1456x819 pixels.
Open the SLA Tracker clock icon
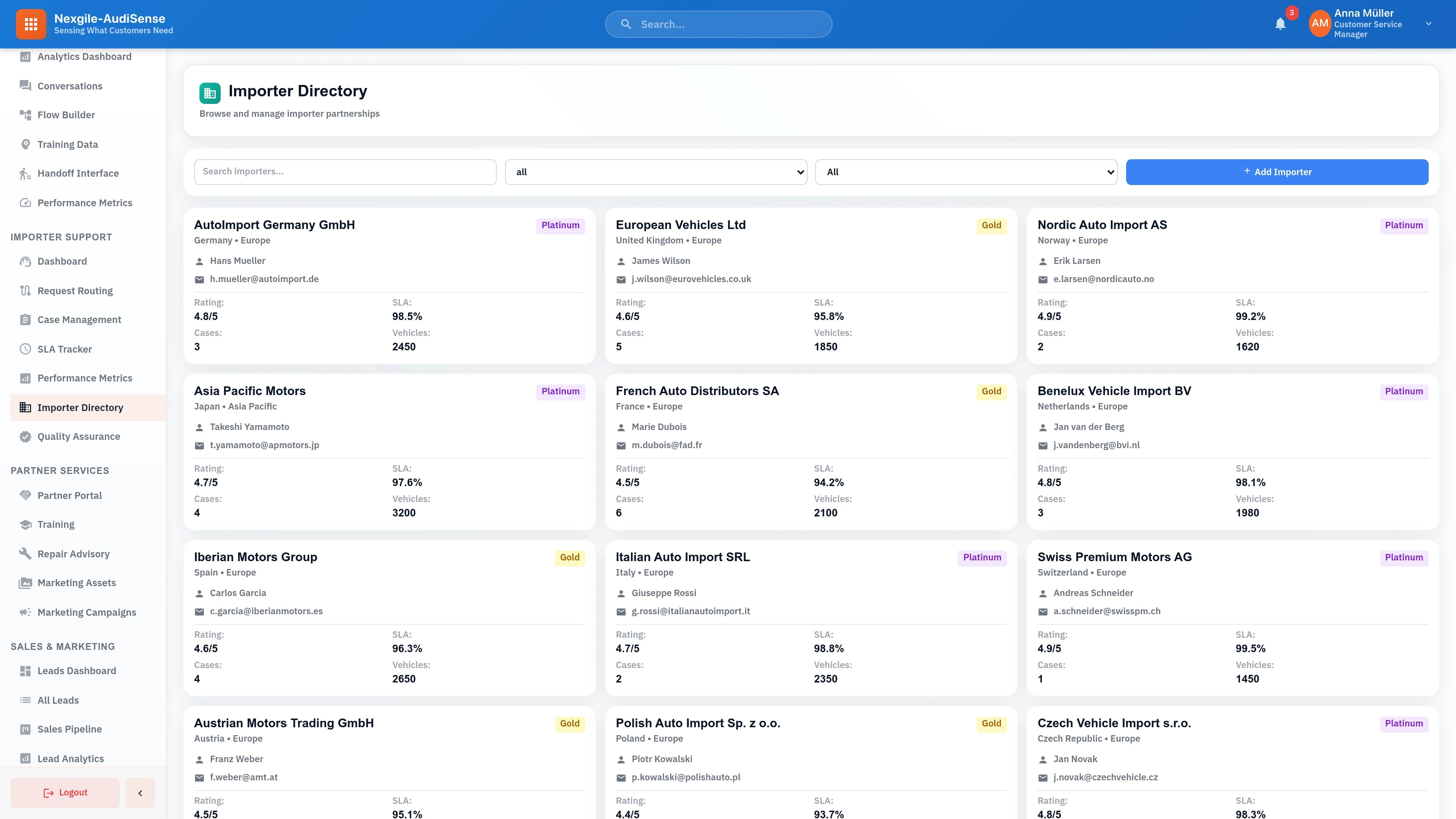[x=25, y=349]
